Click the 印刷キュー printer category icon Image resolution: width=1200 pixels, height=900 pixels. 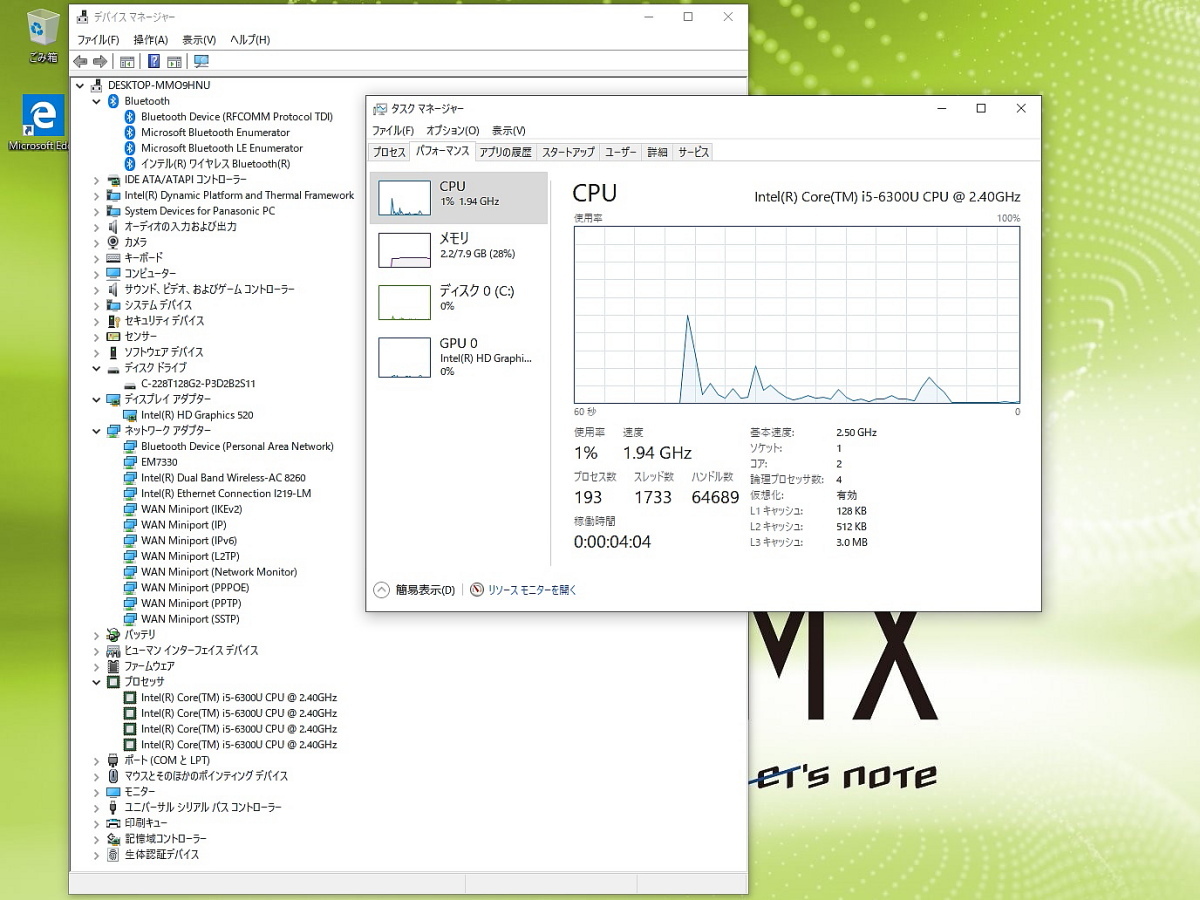(x=113, y=823)
